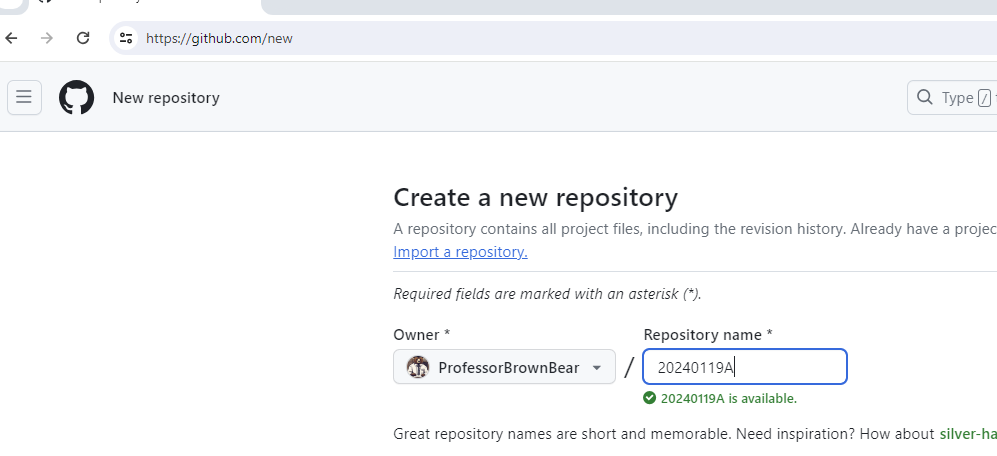Click the caret arrow in Owner selector

pos(597,367)
